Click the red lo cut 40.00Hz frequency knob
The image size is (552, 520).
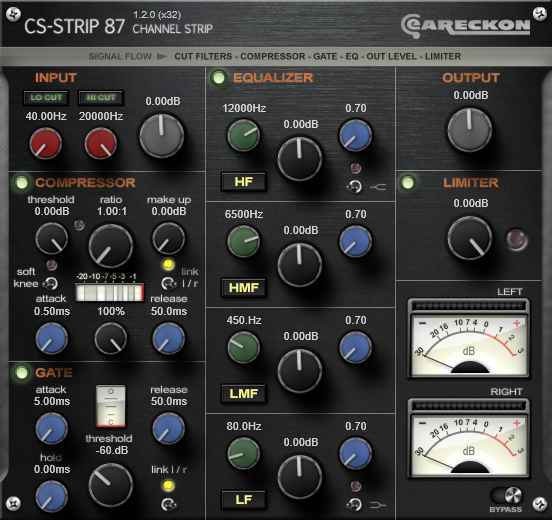point(46,143)
